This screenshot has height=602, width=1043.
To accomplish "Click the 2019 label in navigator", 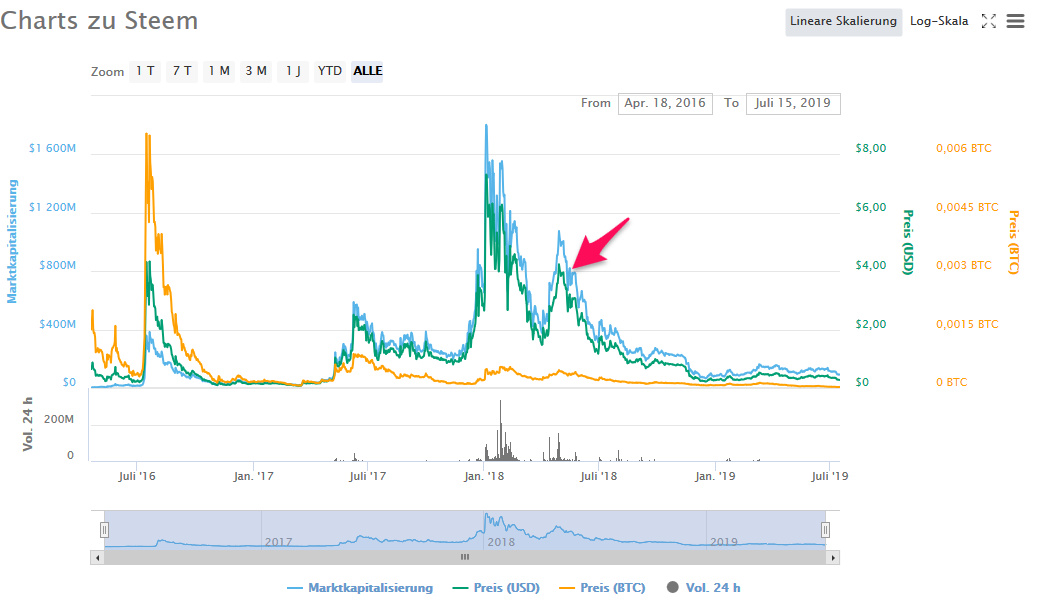I will coord(723,541).
